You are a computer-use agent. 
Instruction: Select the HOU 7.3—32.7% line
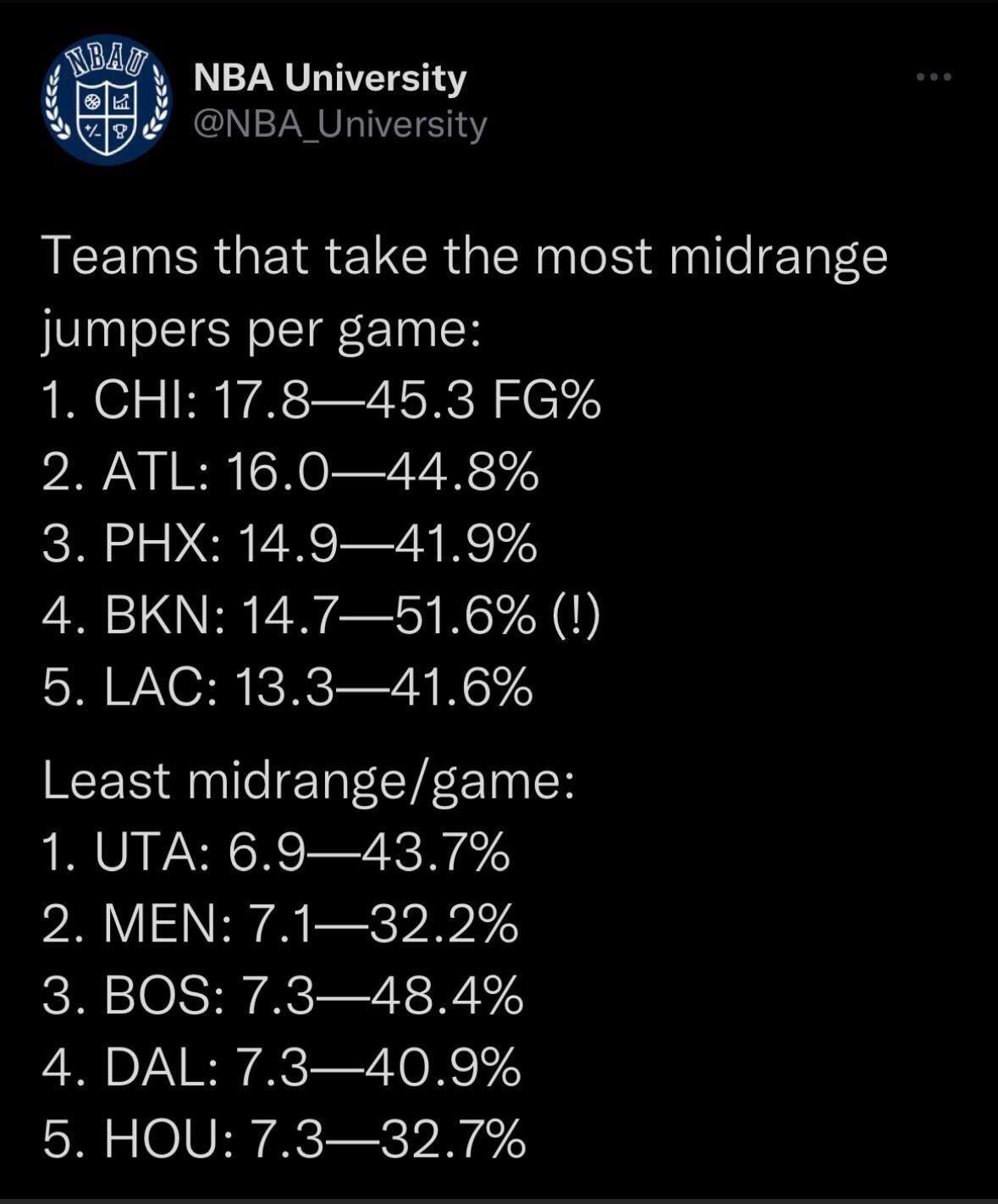[x=284, y=1139]
